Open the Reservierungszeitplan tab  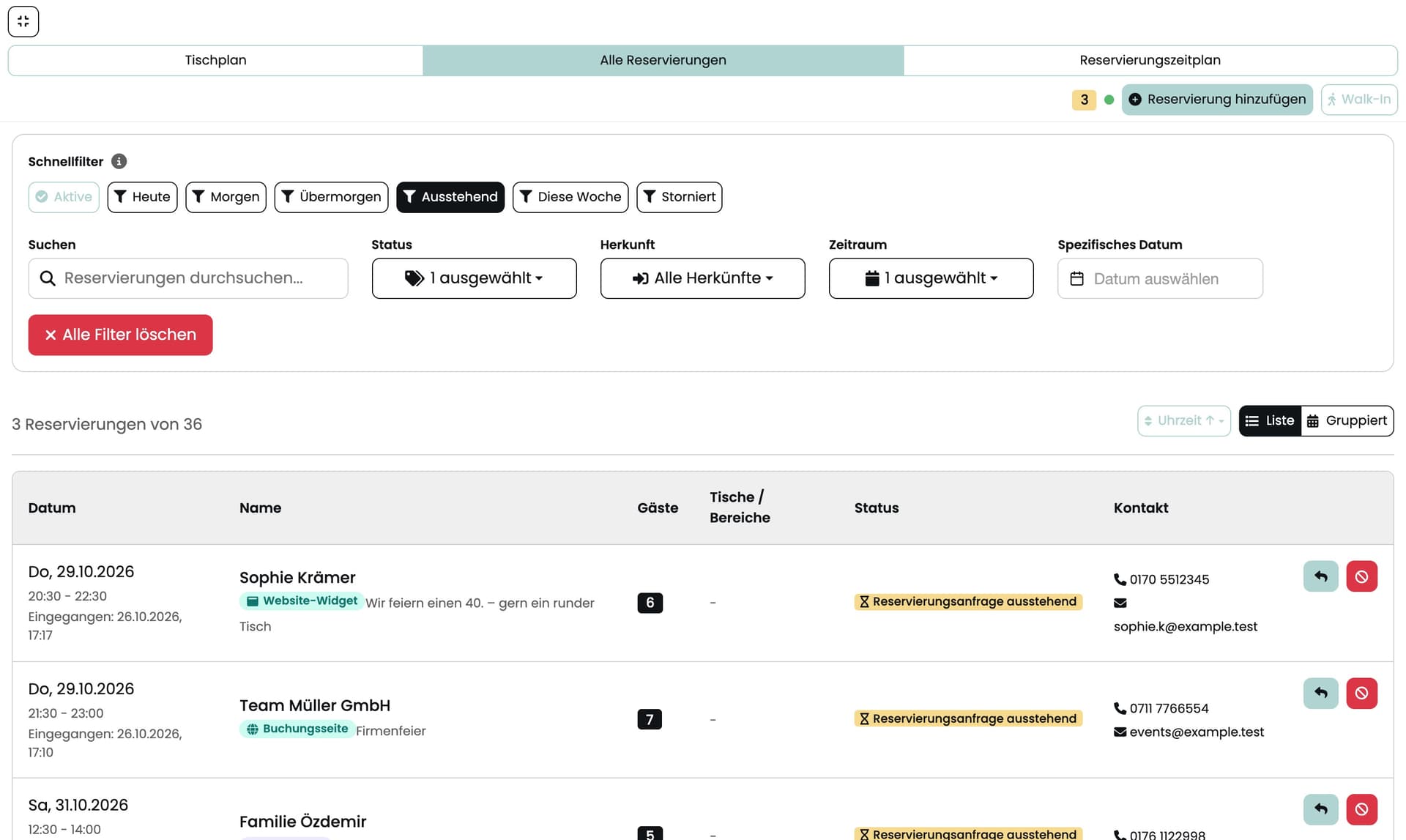[1150, 60]
